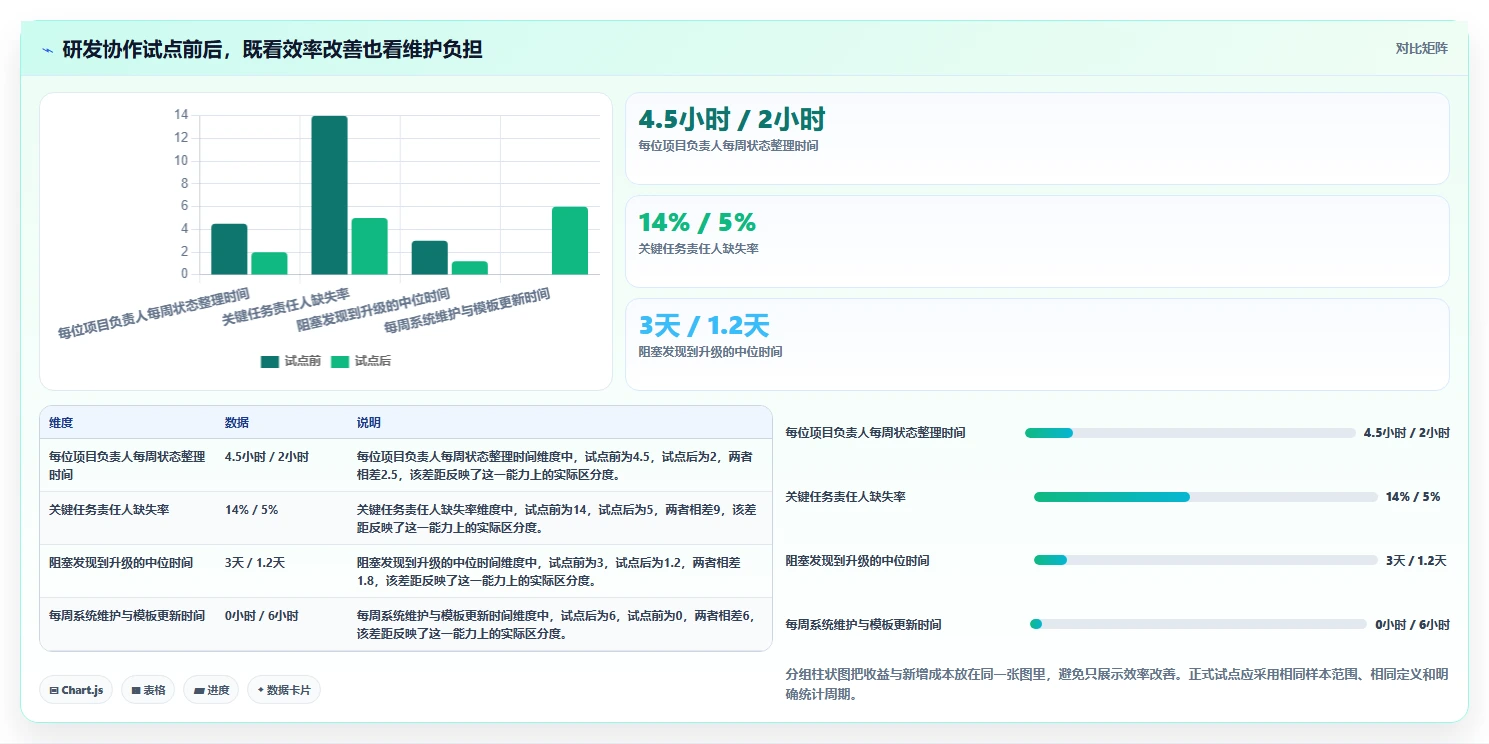1489x744 pixels.
Task: Click the 关键任务责任人缺失率 caption under 14% / 5%
Action: (698, 249)
